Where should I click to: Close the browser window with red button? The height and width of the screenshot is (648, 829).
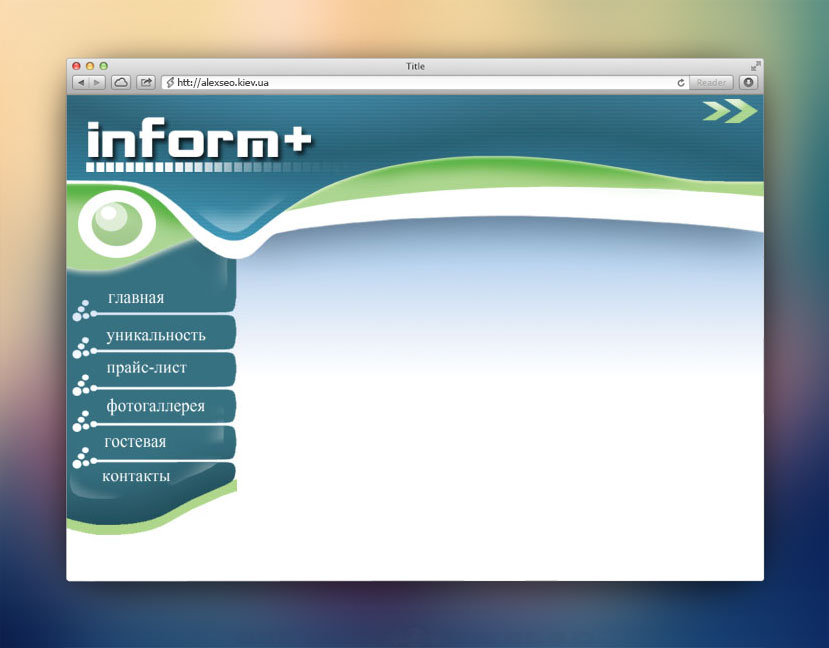coord(76,66)
